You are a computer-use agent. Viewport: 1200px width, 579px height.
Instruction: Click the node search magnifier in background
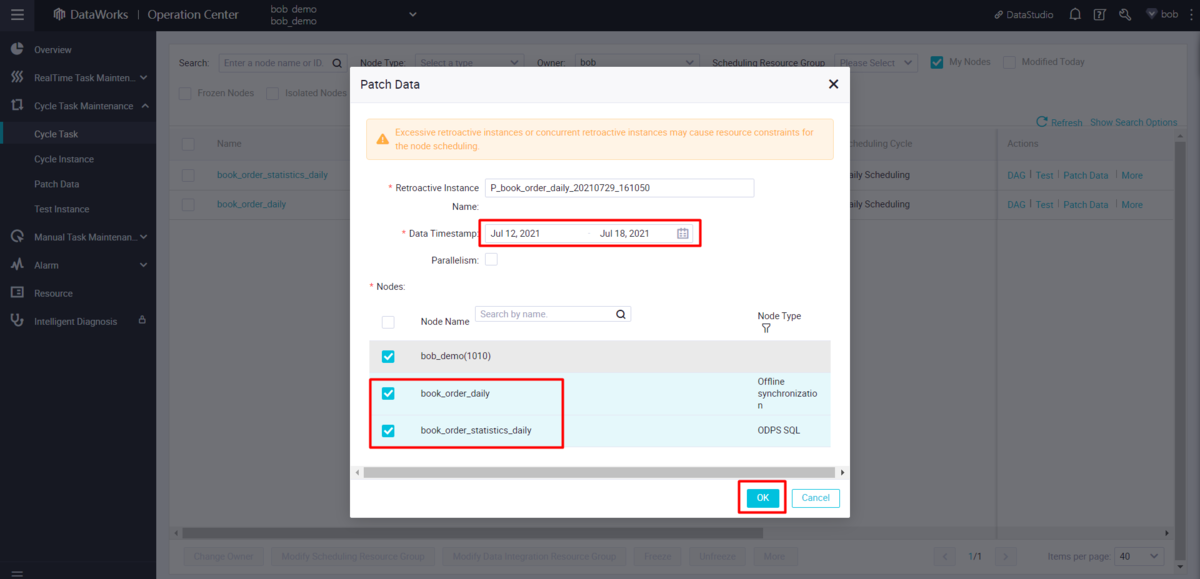click(337, 62)
